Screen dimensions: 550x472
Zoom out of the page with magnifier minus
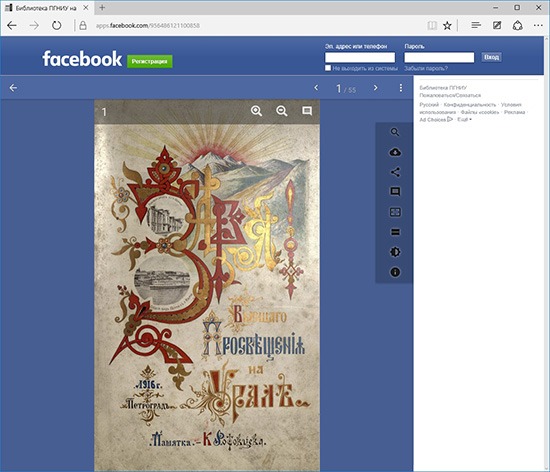[x=282, y=111]
